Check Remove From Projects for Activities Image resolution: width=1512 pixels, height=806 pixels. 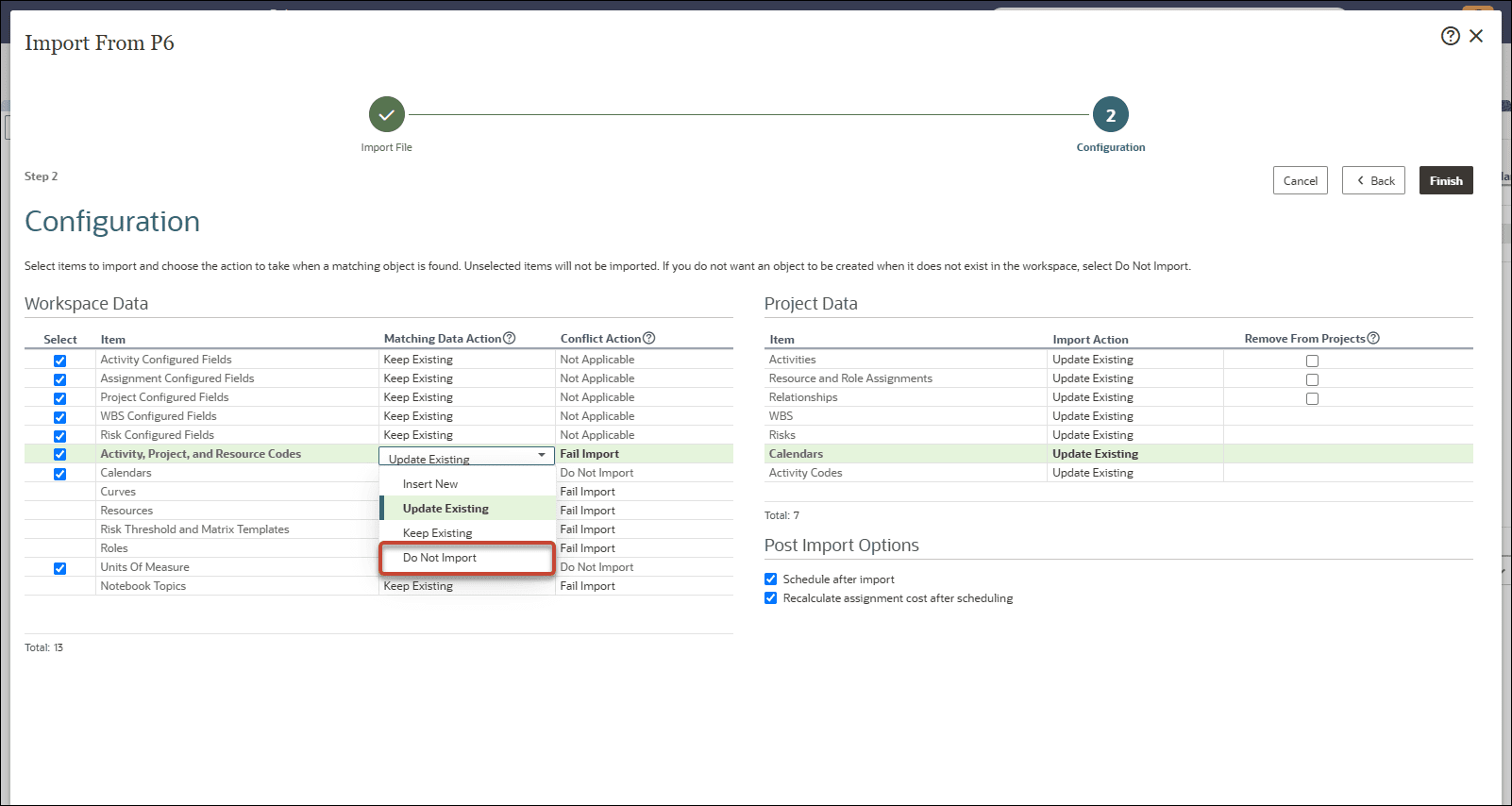point(1312,361)
